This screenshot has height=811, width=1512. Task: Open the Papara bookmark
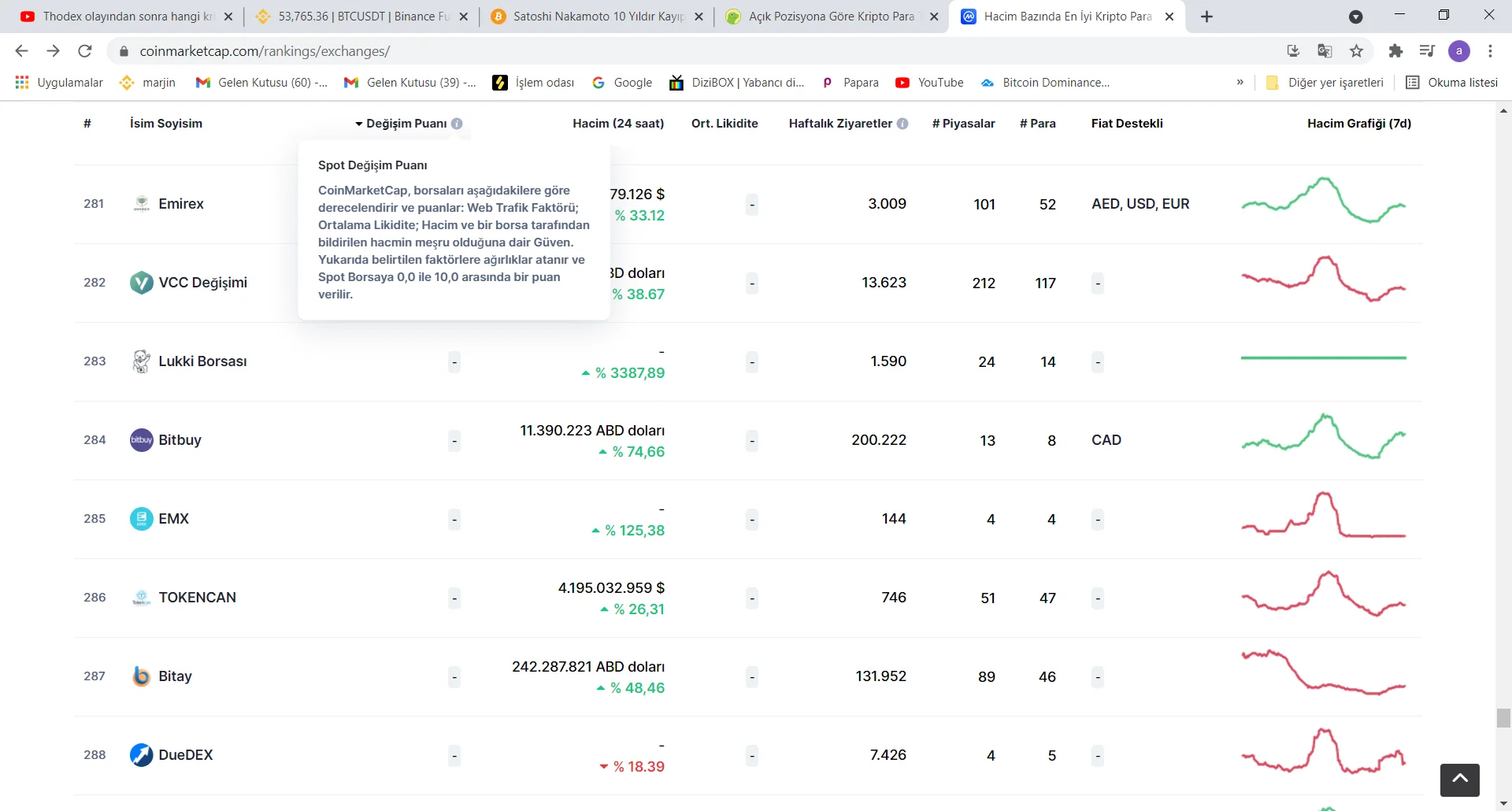pos(850,83)
